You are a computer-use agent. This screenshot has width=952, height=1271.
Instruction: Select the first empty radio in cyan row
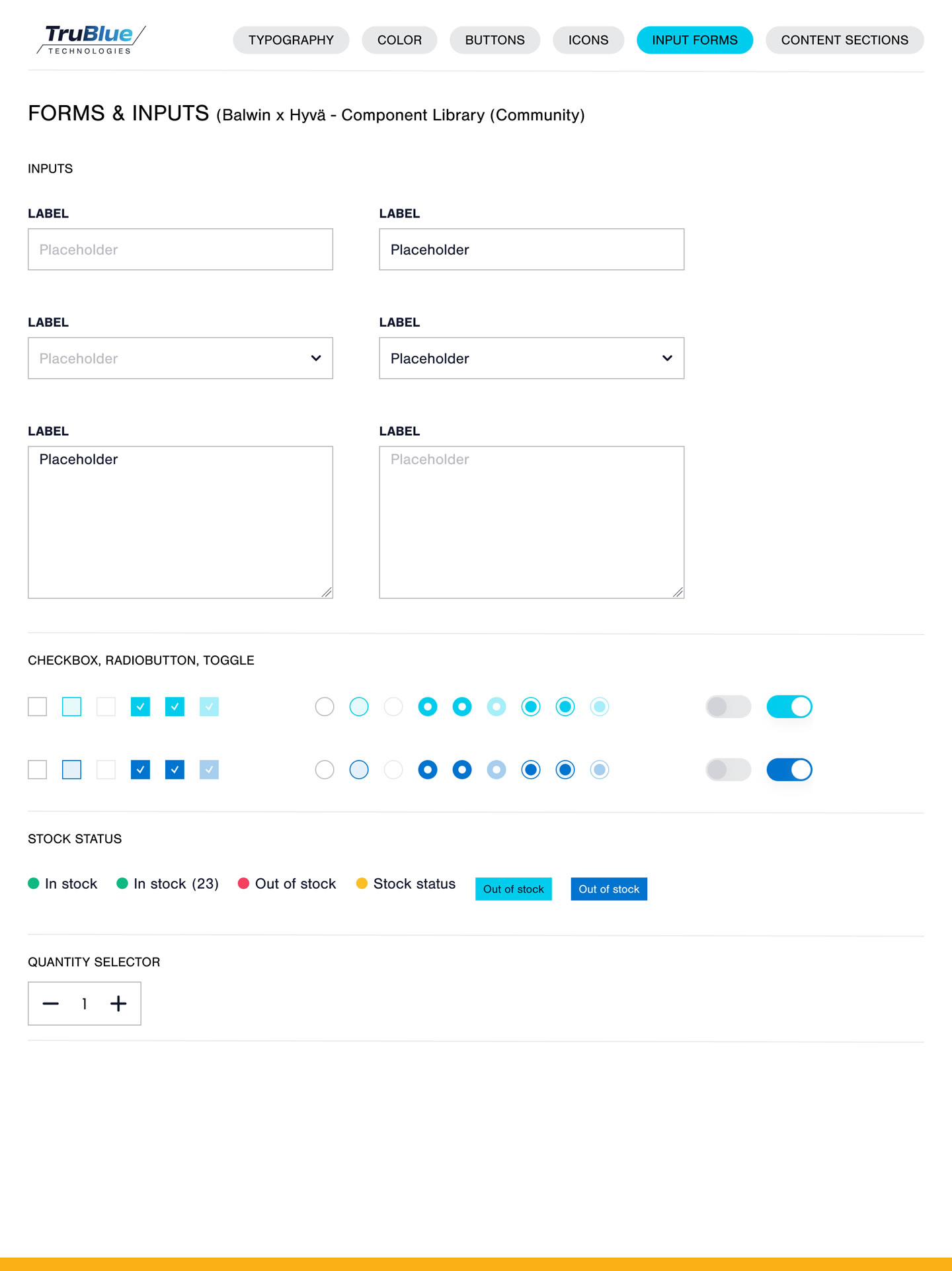pos(325,706)
